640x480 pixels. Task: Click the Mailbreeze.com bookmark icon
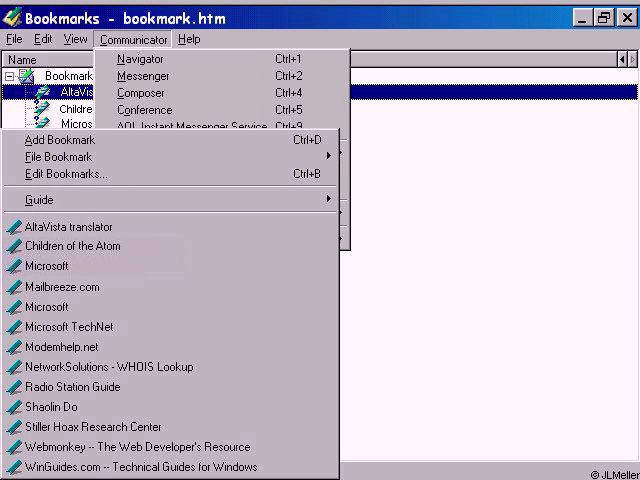(x=14, y=287)
